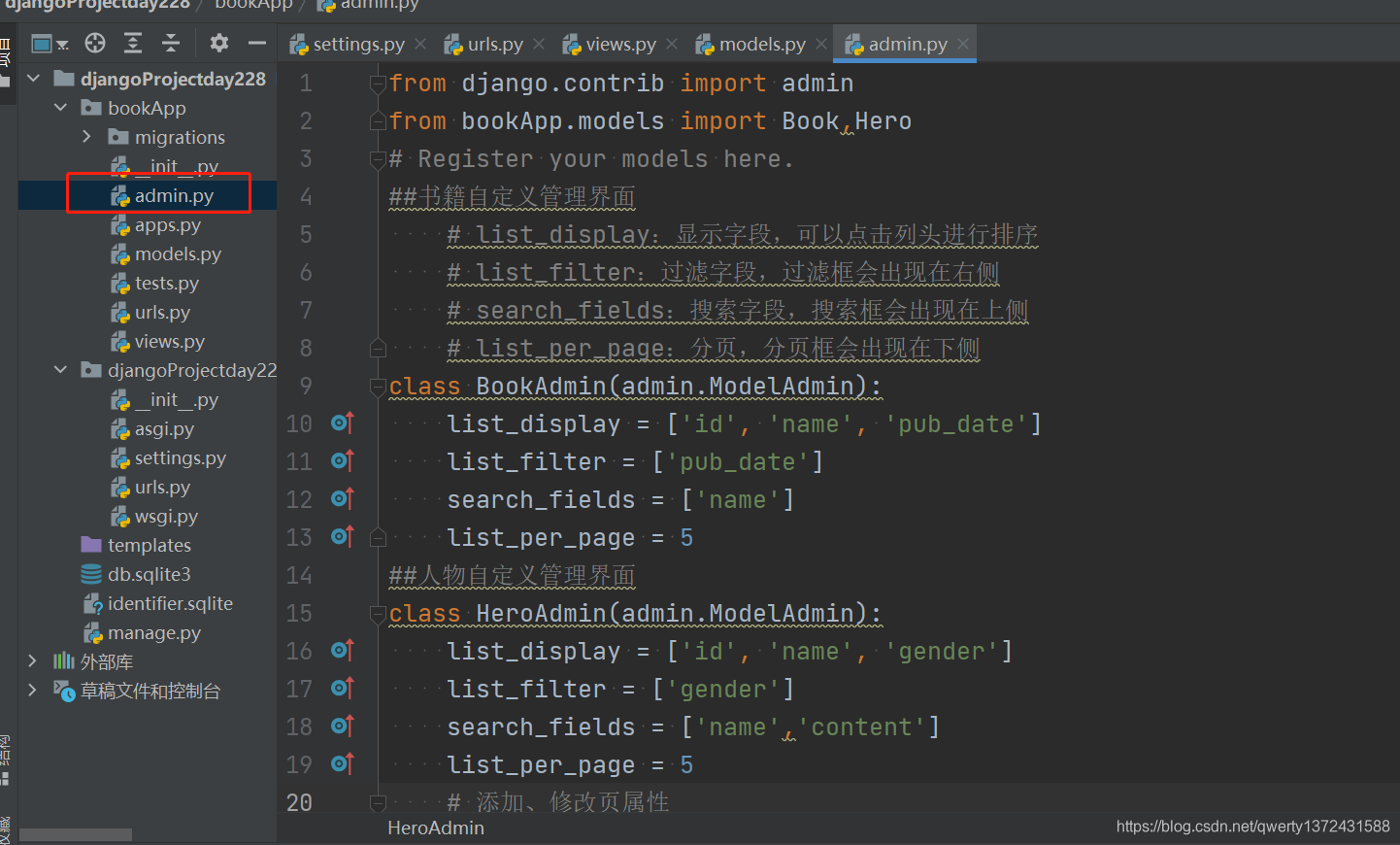Close the settings.py tab
The width and height of the screenshot is (1400, 845).
click(420, 44)
